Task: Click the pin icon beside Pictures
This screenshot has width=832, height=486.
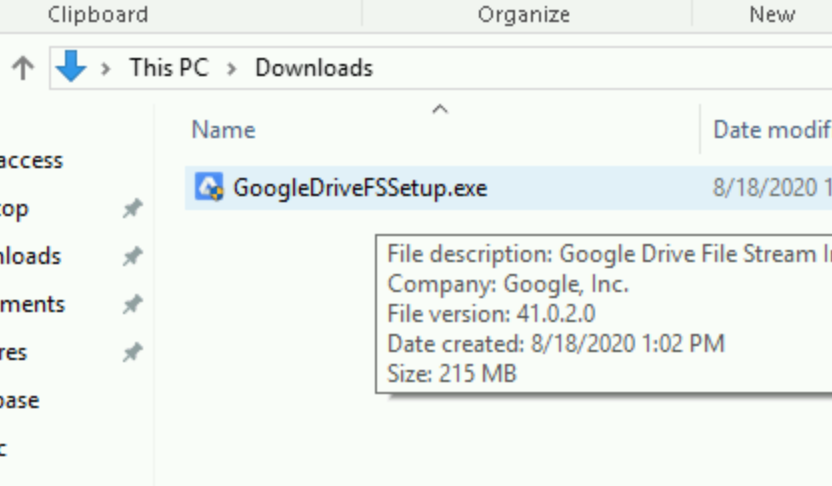Action: click(x=133, y=352)
